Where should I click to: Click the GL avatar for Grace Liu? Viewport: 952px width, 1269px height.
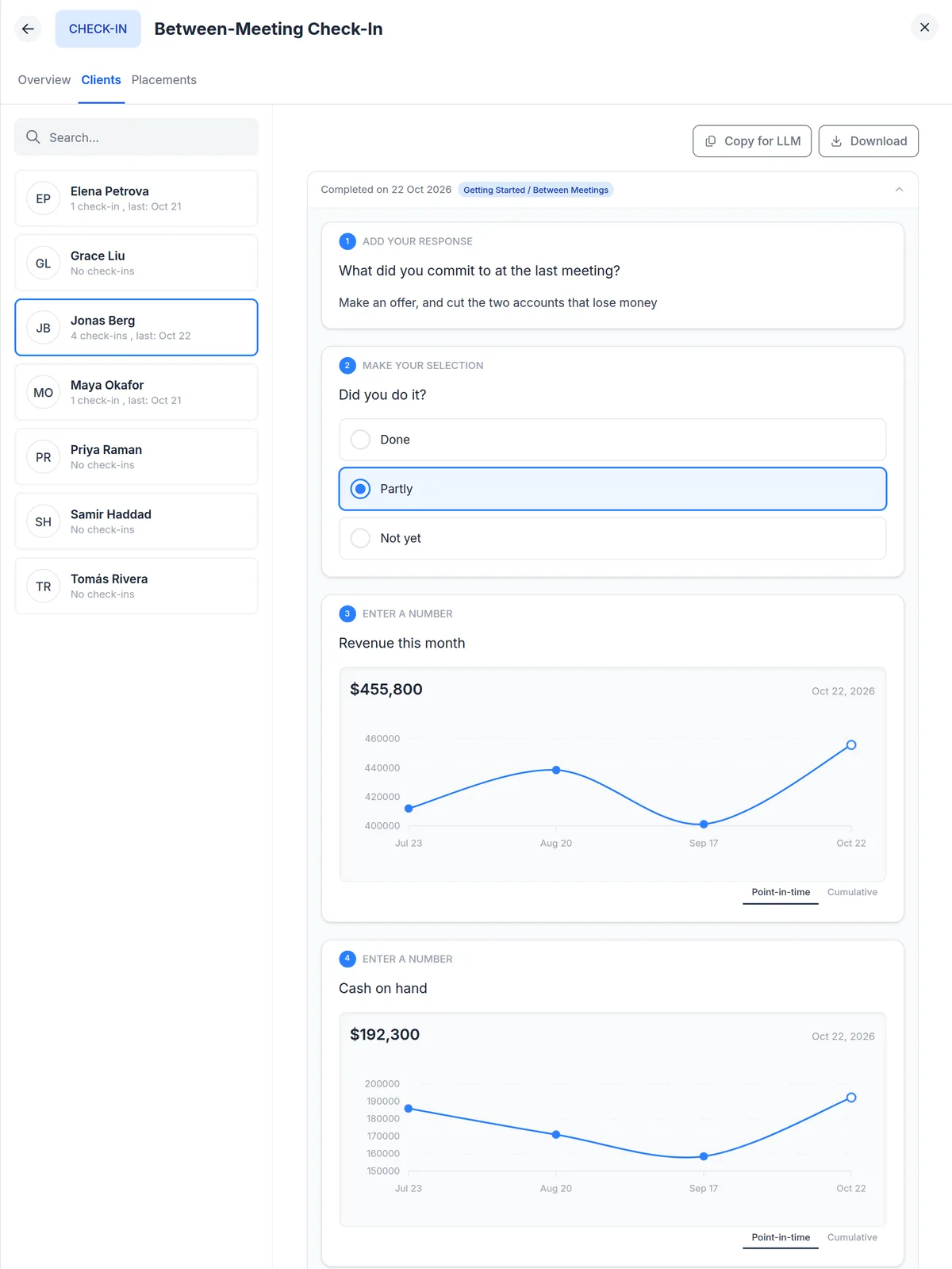(44, 263)
